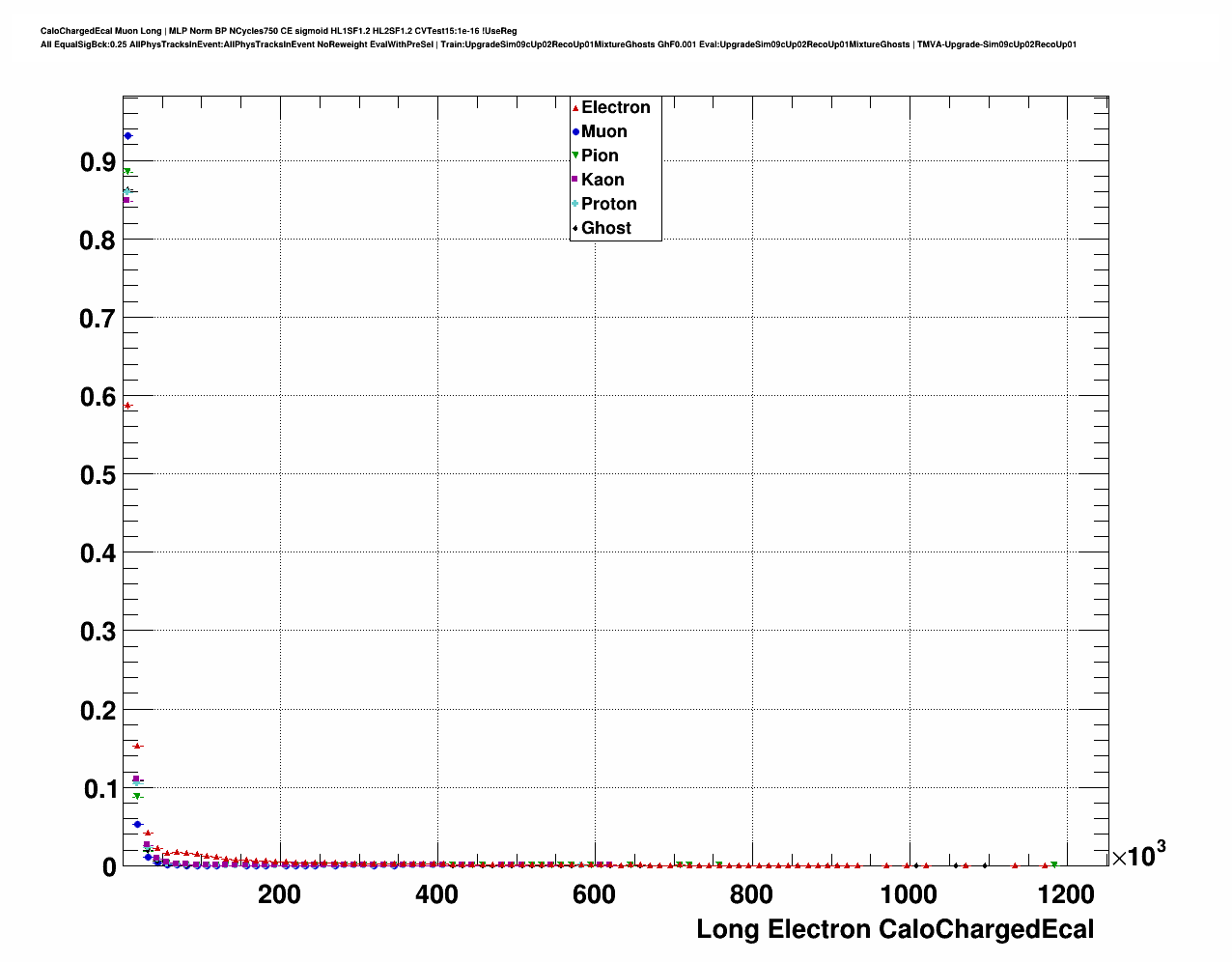
Task: Click the 600 x-axis tick label
Action: 594,894
